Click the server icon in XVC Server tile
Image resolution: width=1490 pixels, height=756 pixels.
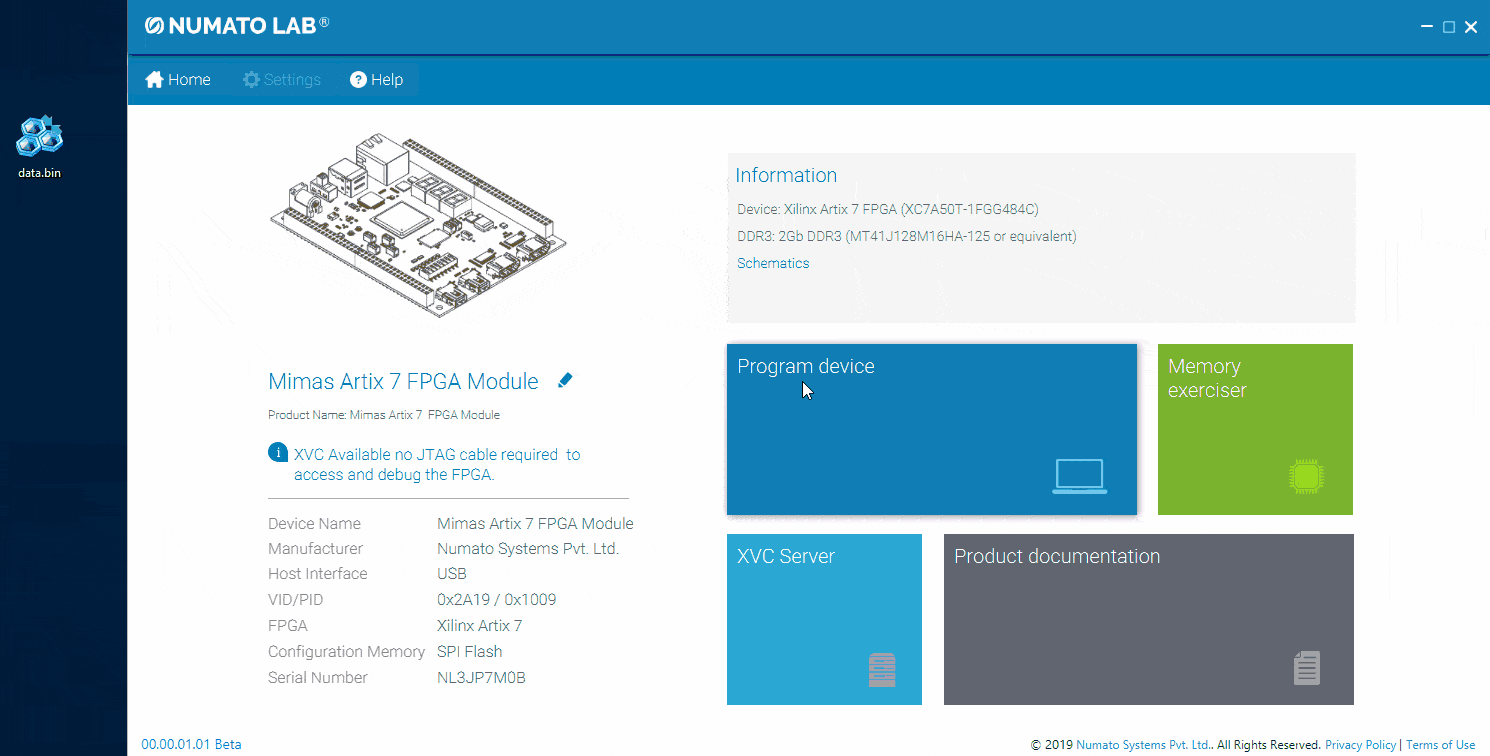(881, 669)
